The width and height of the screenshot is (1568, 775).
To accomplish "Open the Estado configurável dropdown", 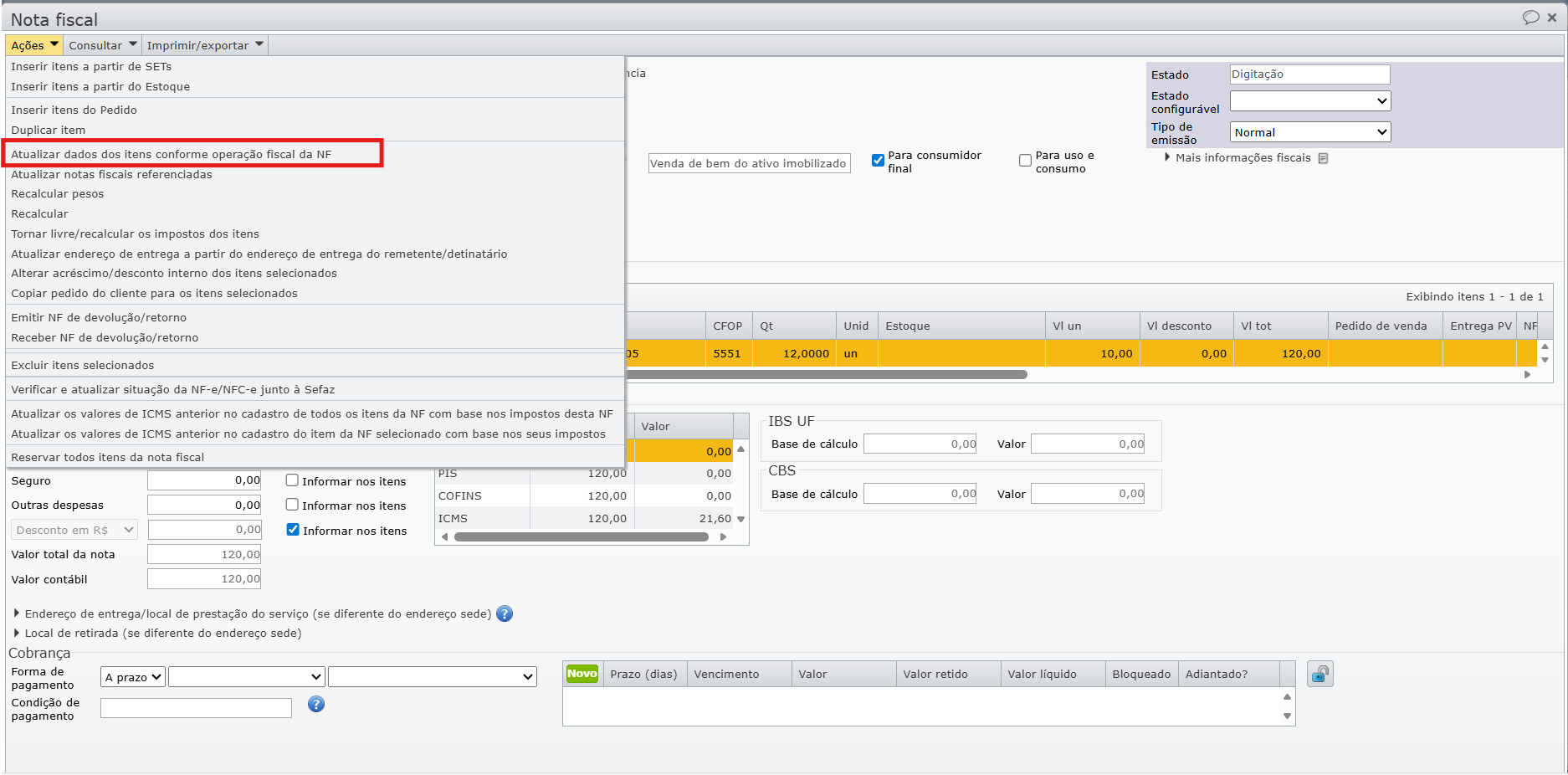I will click(1309, 101).
